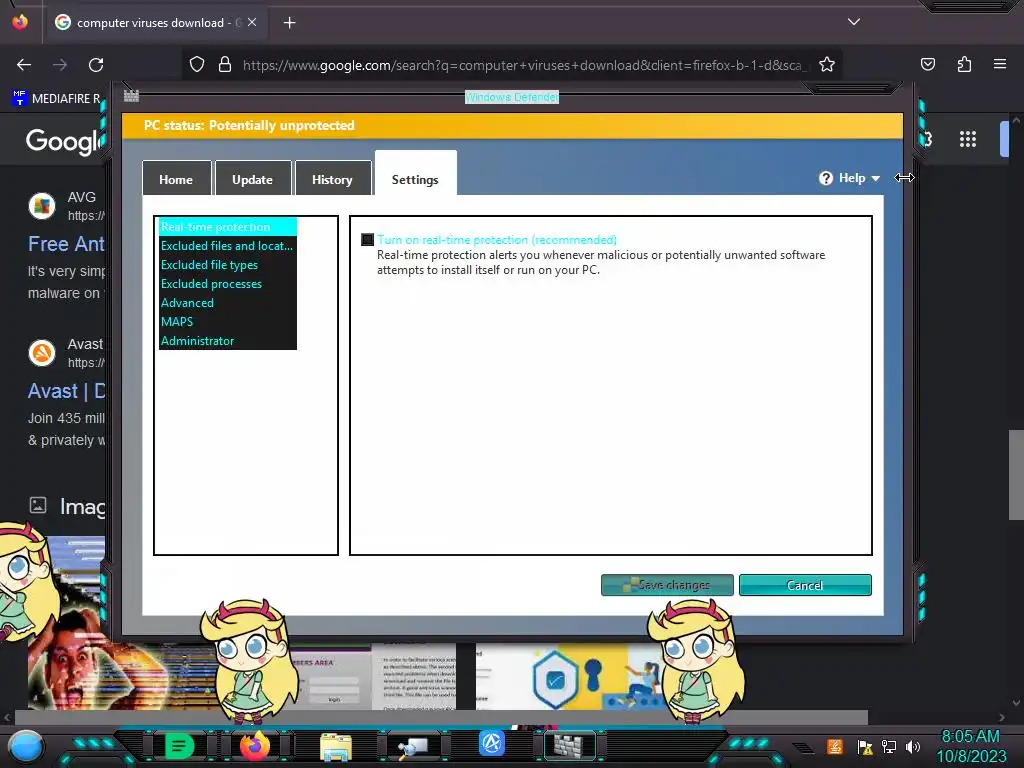The width and height of the screenshot is (1024, 768).
Task: Click the Firefox vertical scrollbar thumb
Action: click(1016, 473)
